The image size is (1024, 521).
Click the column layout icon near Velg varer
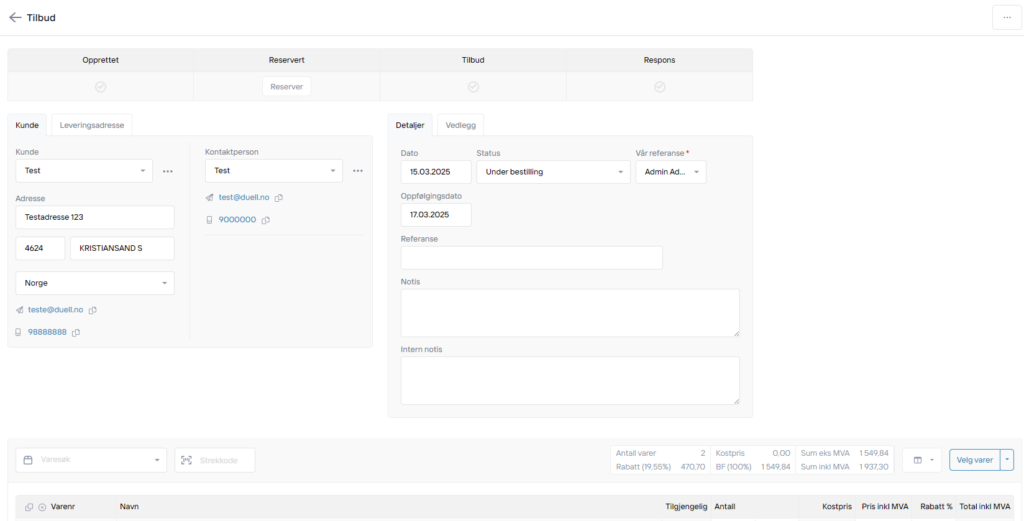(921, 460)
